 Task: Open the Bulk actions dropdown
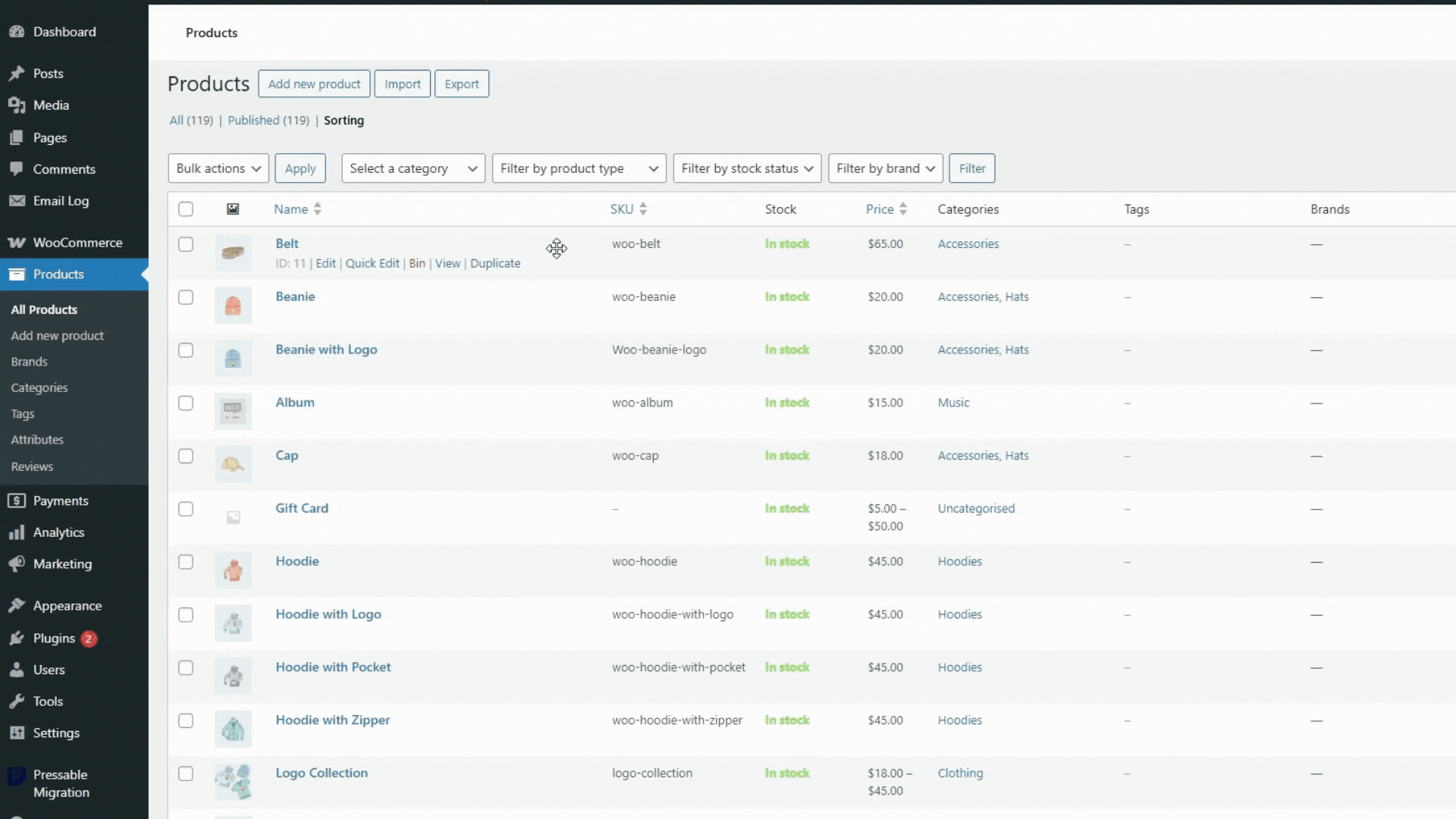pos(218,168)
